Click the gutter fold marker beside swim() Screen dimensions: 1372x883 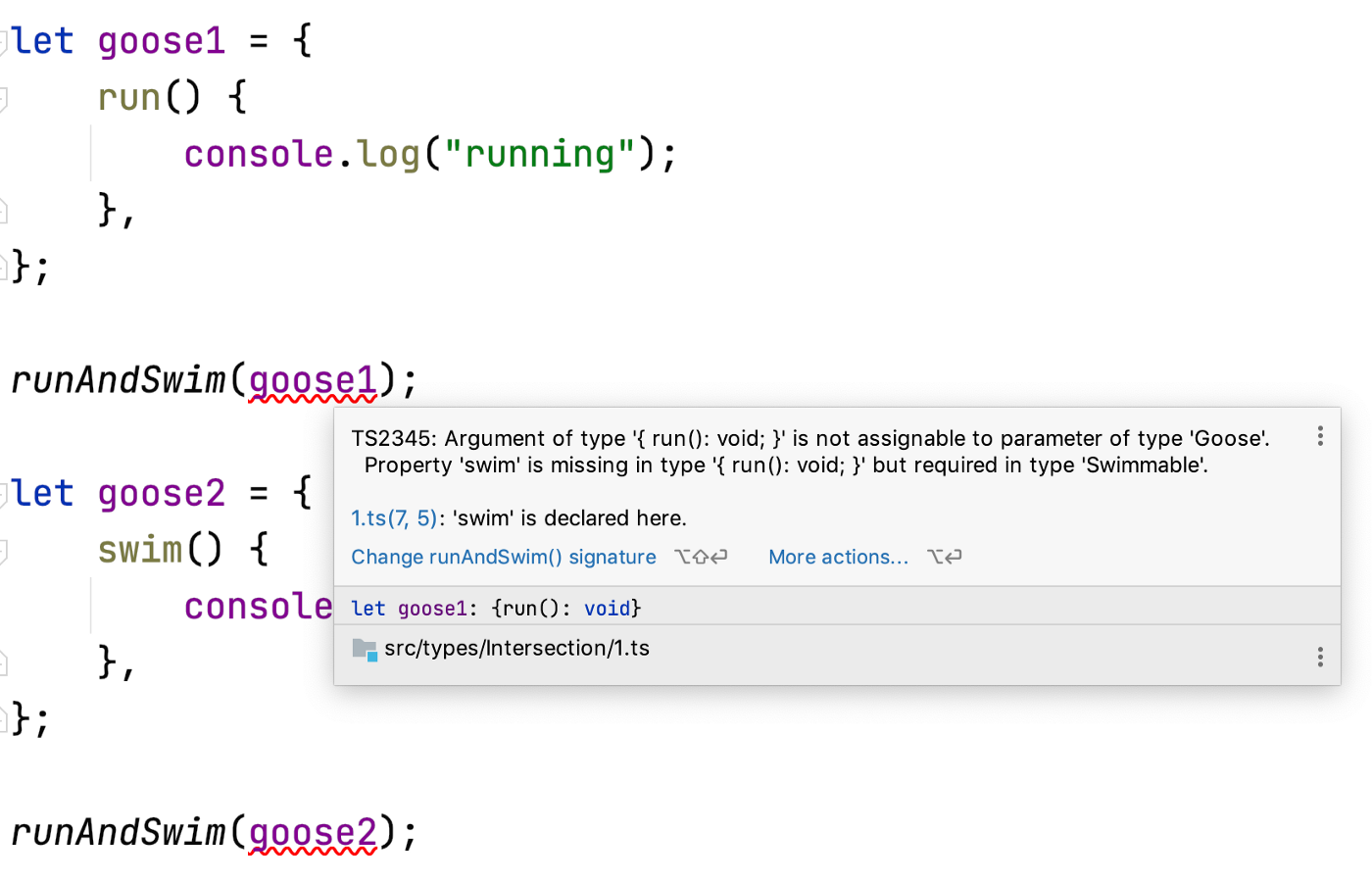6,550
